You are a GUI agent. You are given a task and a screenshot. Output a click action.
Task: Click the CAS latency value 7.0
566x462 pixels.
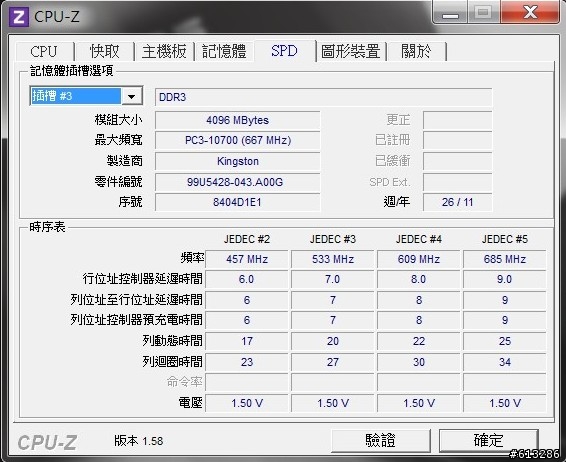pos(333,279)
